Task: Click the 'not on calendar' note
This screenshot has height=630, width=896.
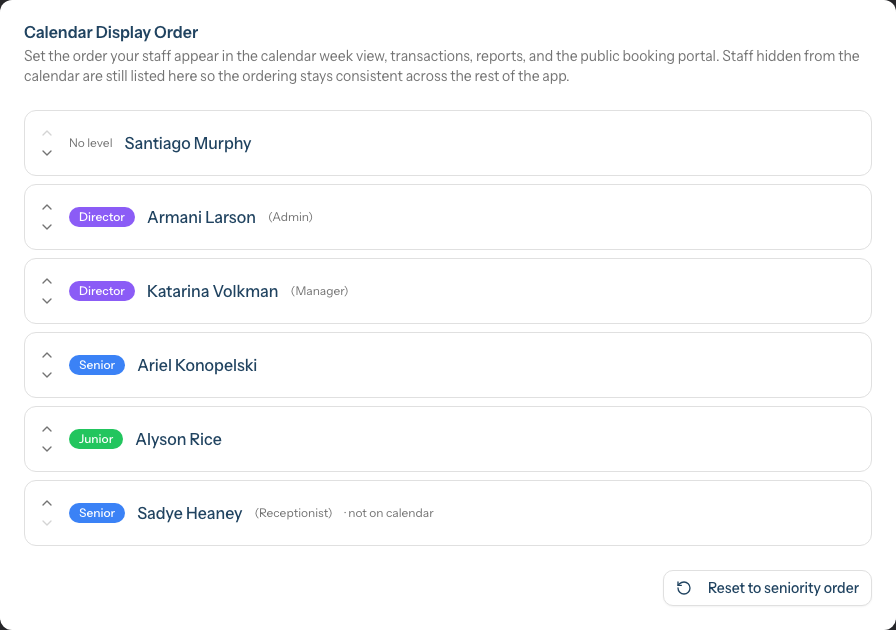Action: 391,513
